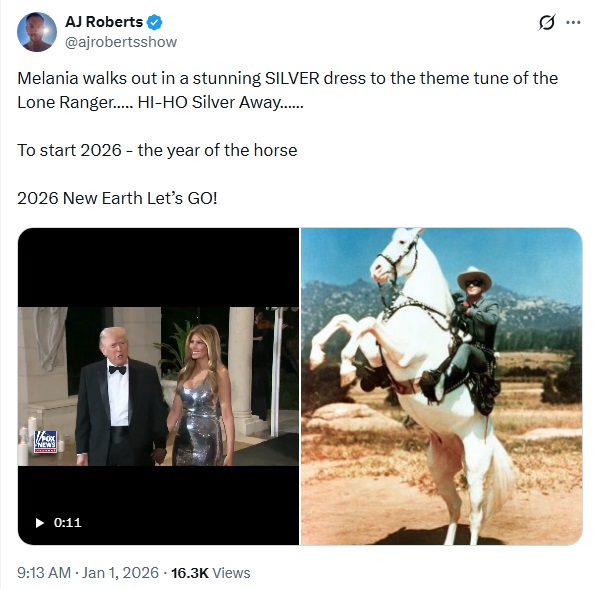This screenshot has width=598, height=589.
Task: Click the 0:11 video duration label
Action: tap(68, 523)
